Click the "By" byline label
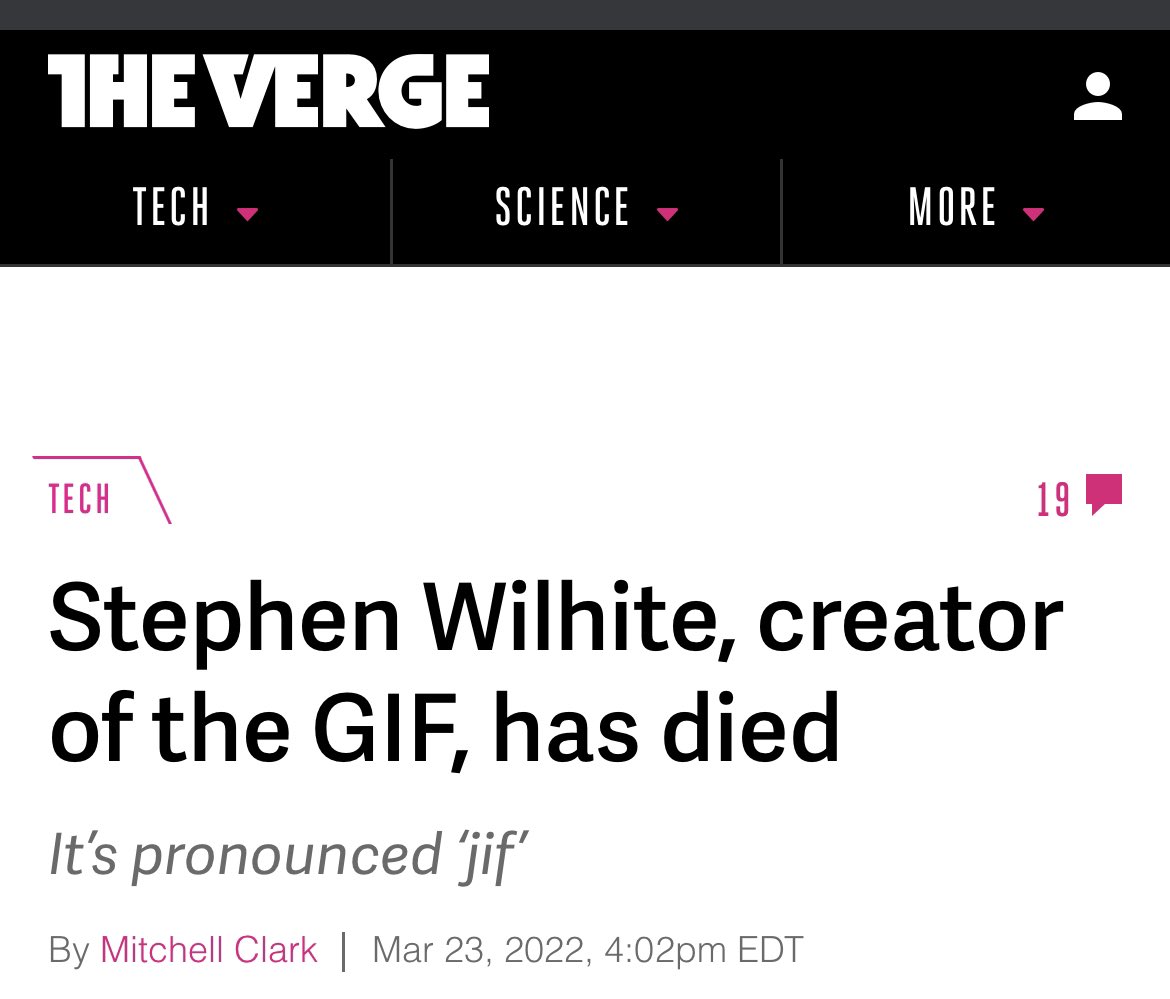The image size is (1170, 999). (x=69, y=949)
